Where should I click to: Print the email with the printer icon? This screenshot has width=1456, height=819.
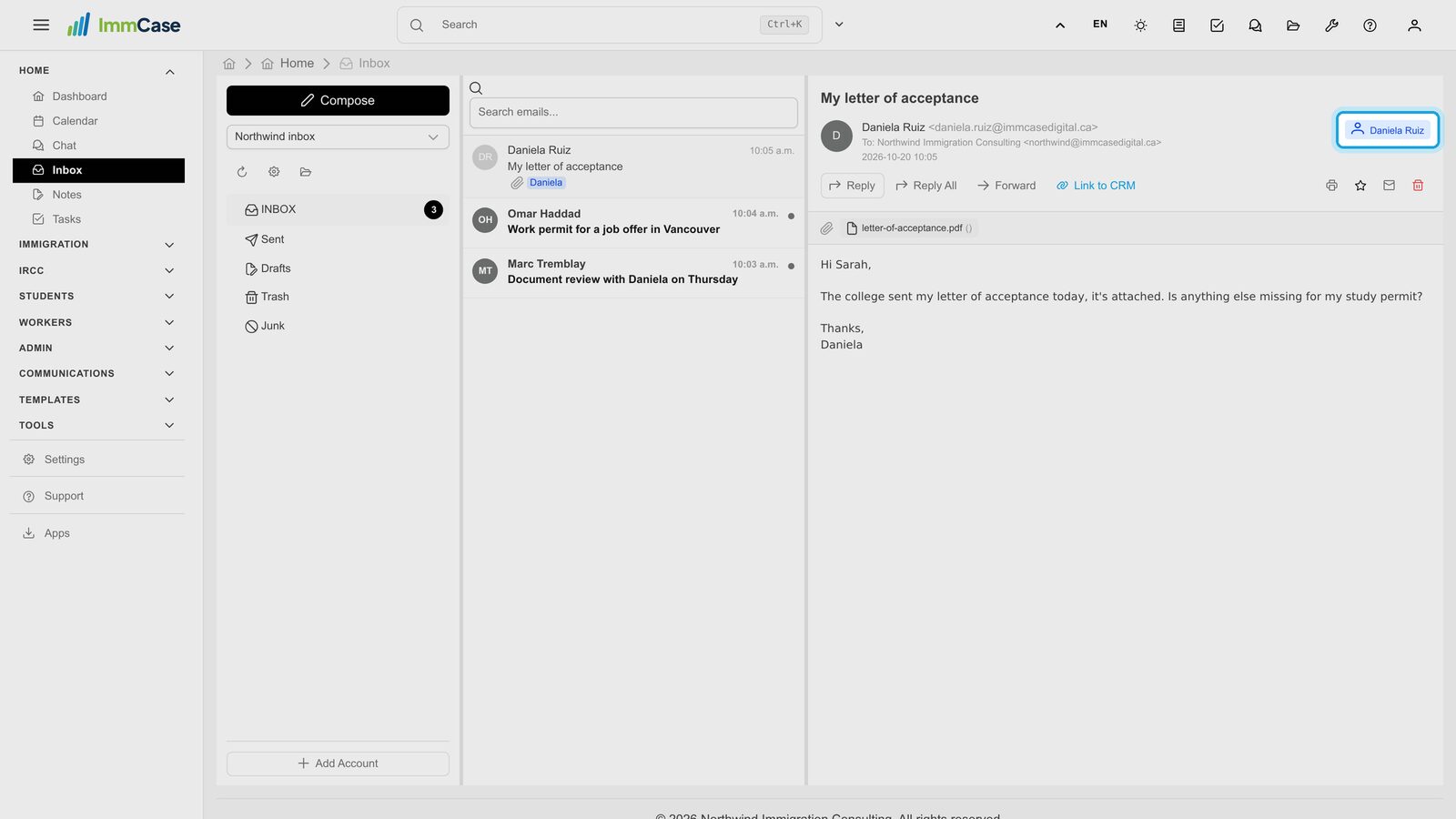click(x=1331, y=186)
